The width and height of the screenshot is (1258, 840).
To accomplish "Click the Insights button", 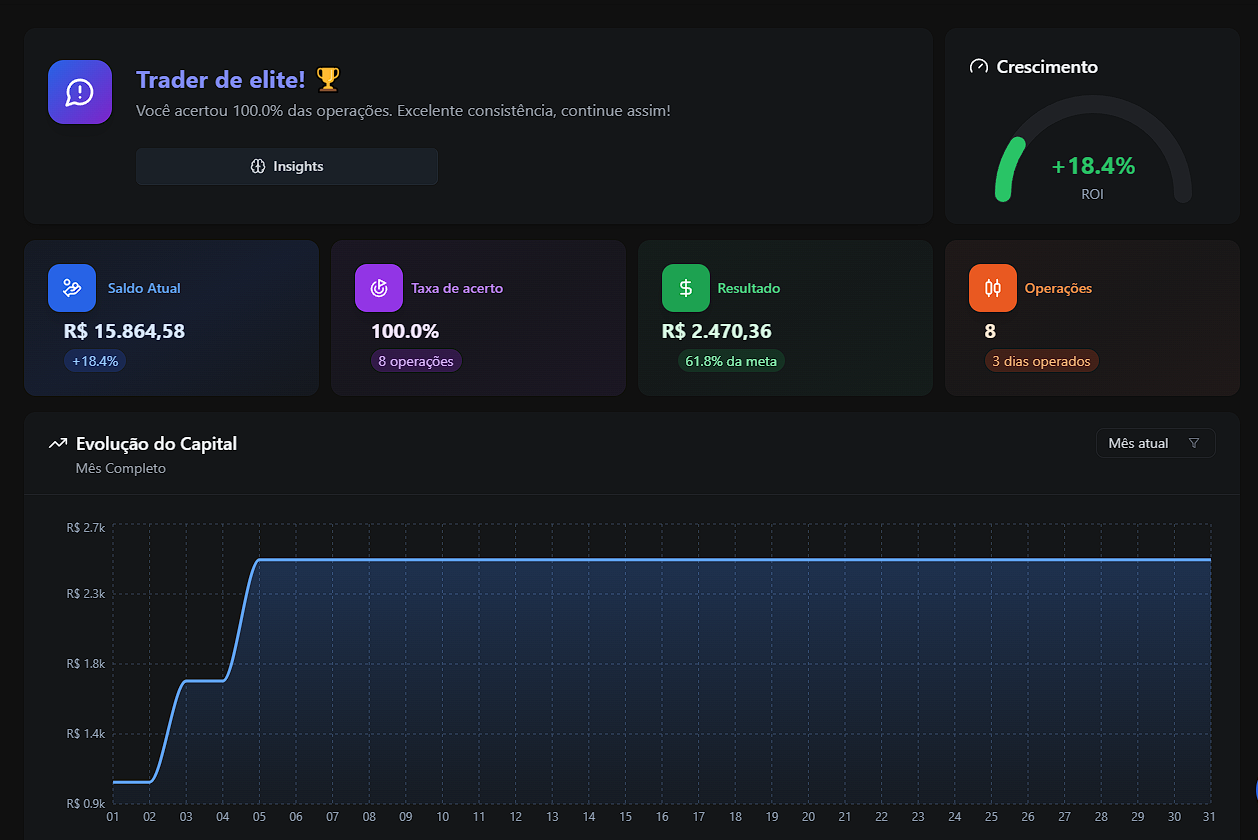I will click(x=287, y=166).
